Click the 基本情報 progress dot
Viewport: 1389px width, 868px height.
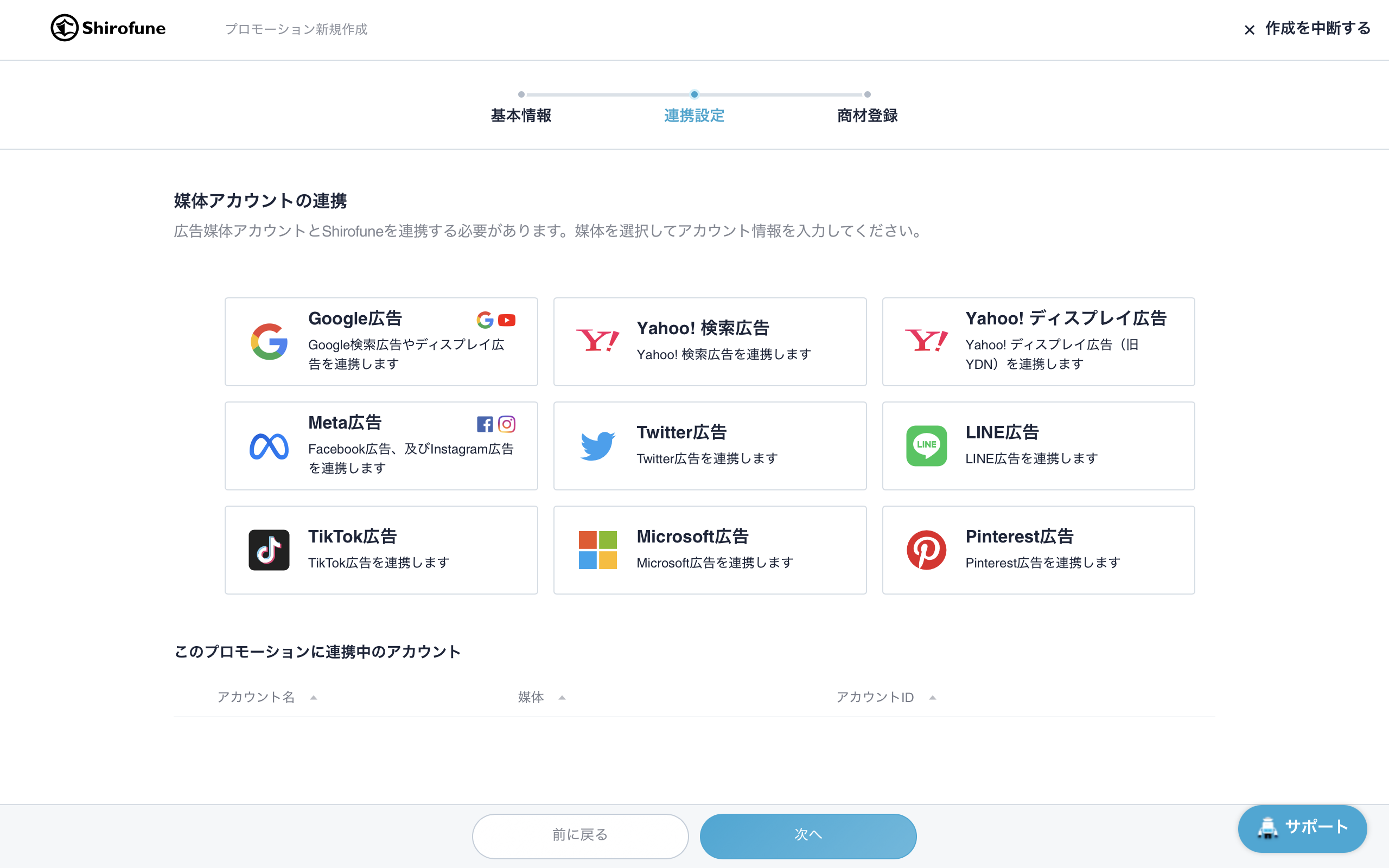(521, 94)
